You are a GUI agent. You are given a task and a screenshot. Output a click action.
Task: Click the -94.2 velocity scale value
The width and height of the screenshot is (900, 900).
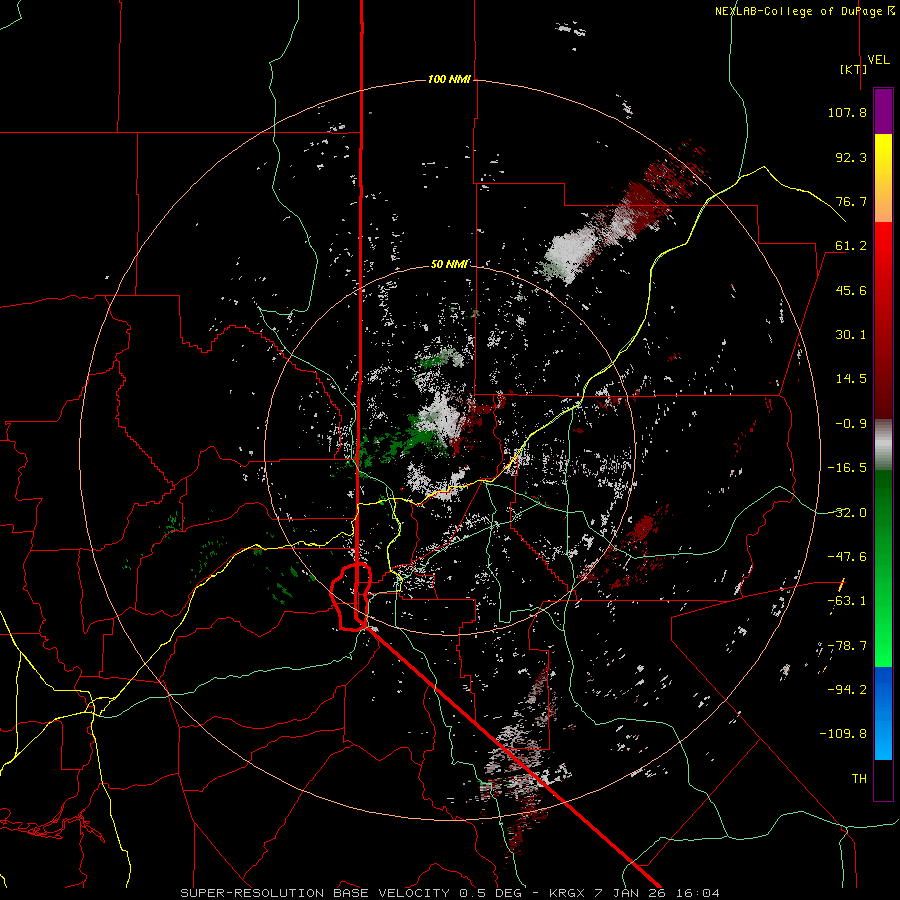[847, 689]
